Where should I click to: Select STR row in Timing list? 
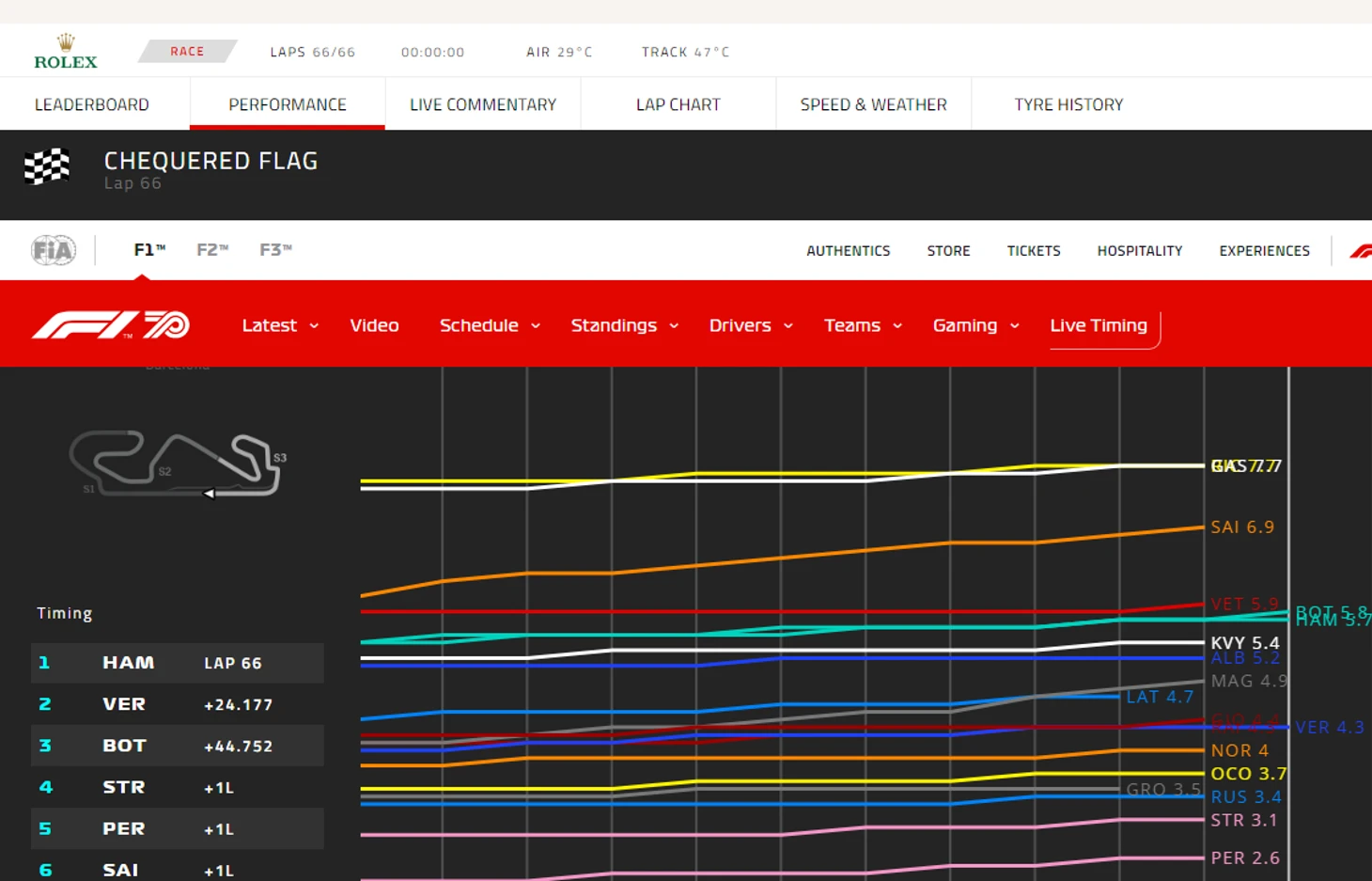178,787
